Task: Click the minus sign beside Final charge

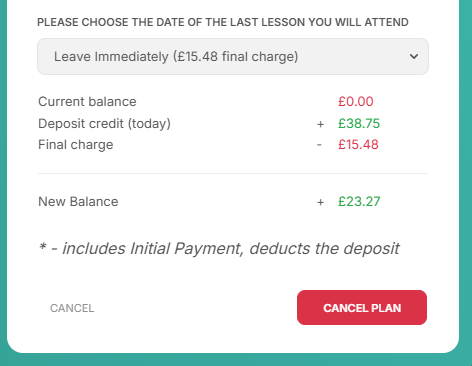Action: tap(319, 145)
